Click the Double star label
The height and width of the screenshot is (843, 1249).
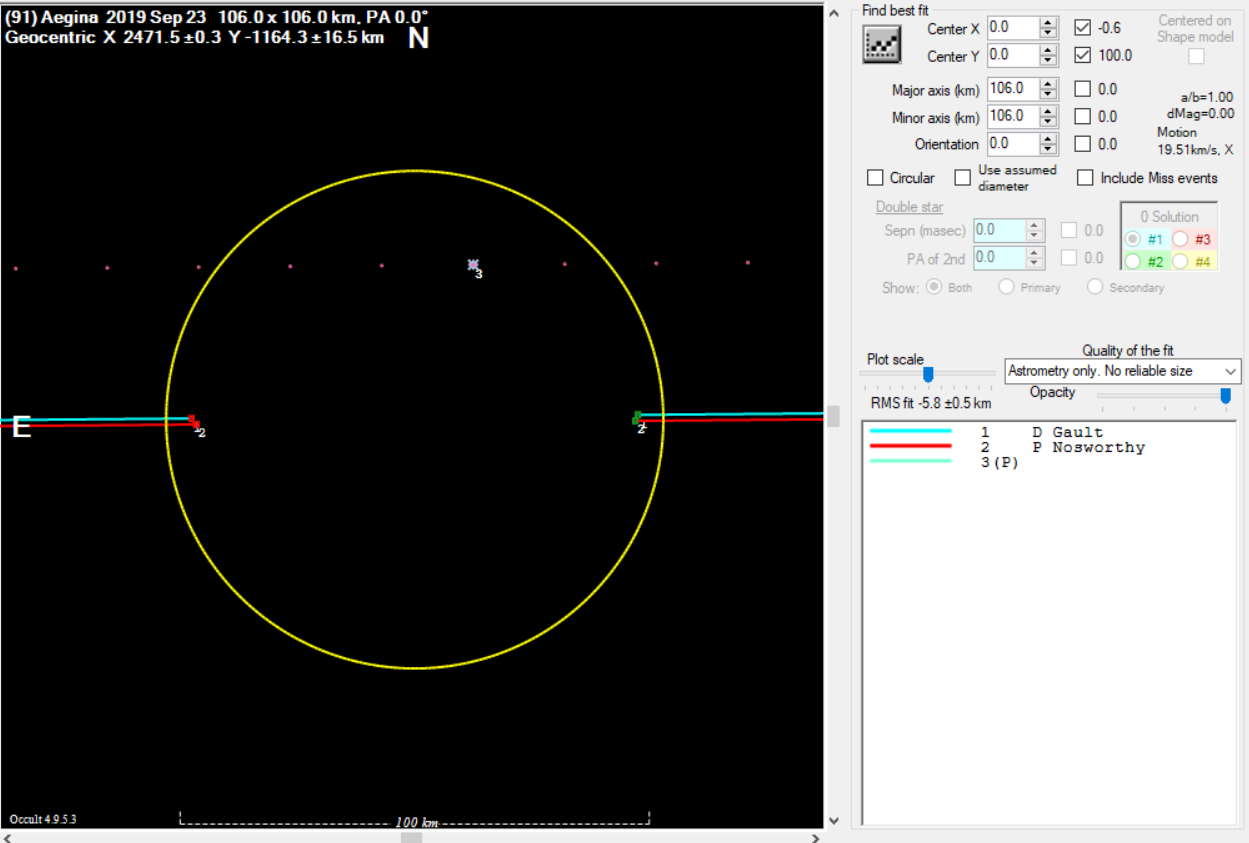910,207
